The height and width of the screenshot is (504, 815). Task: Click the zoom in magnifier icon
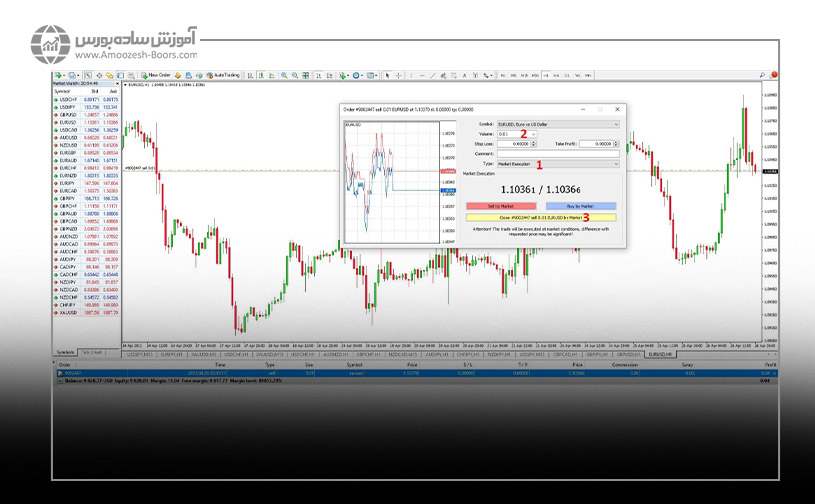tap(284, 75)
